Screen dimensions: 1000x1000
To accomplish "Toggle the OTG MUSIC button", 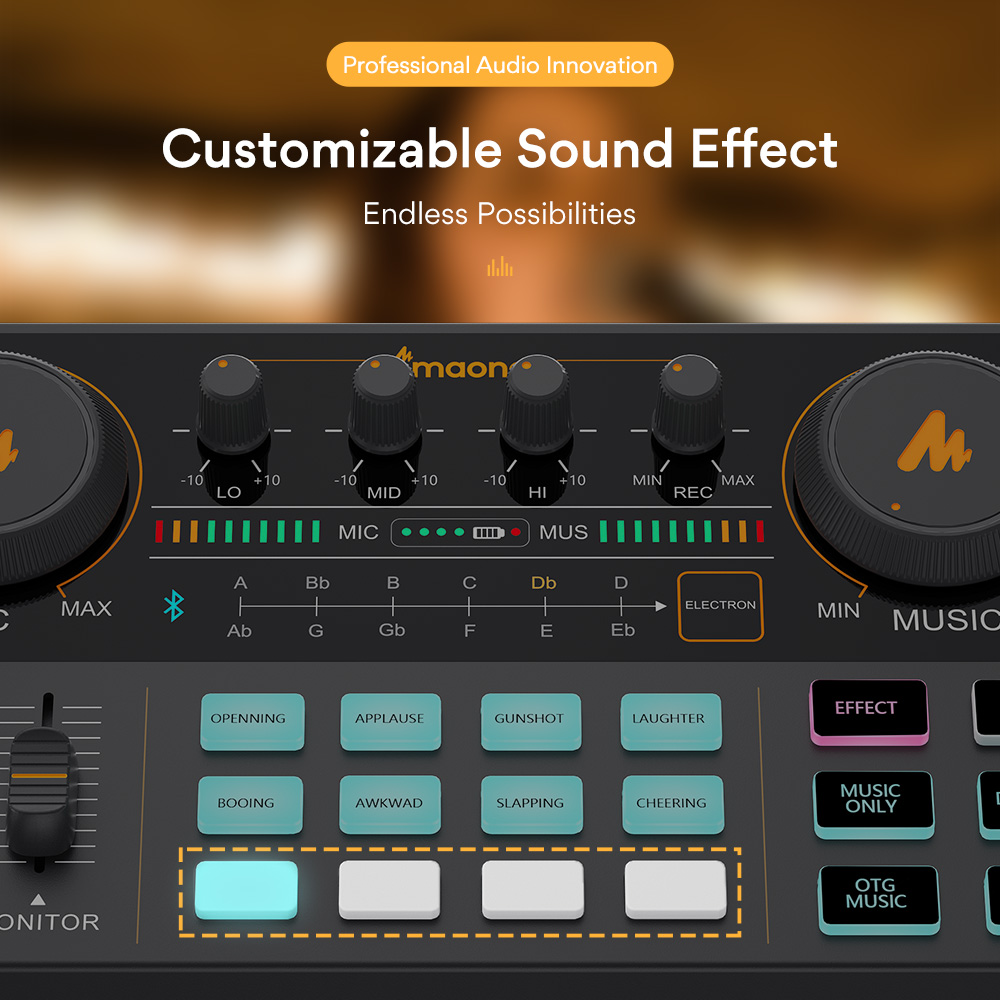I will [x=878, y=899].
